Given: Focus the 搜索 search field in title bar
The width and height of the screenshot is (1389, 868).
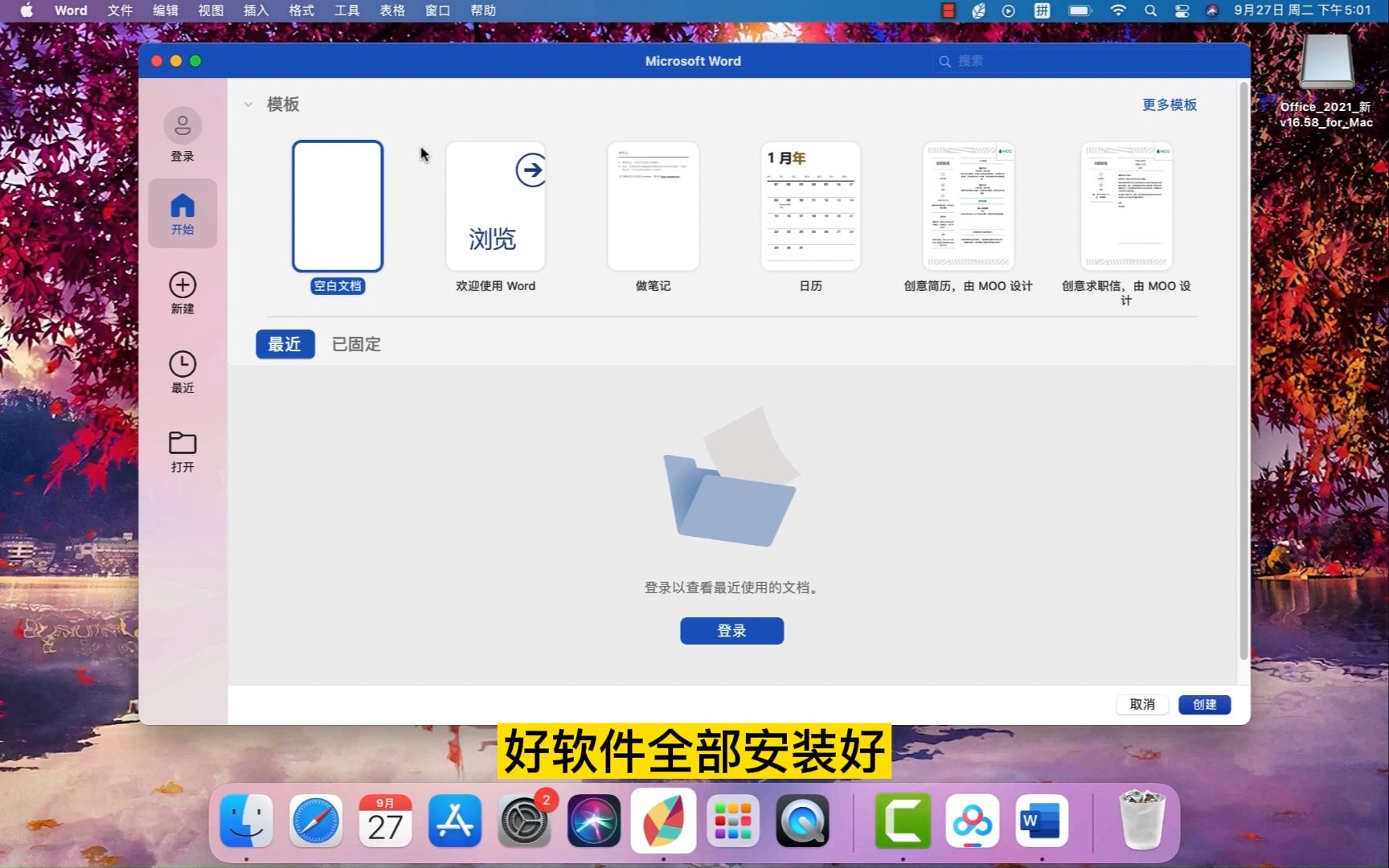Looking at the screenshot, I should pos(1085,61).
